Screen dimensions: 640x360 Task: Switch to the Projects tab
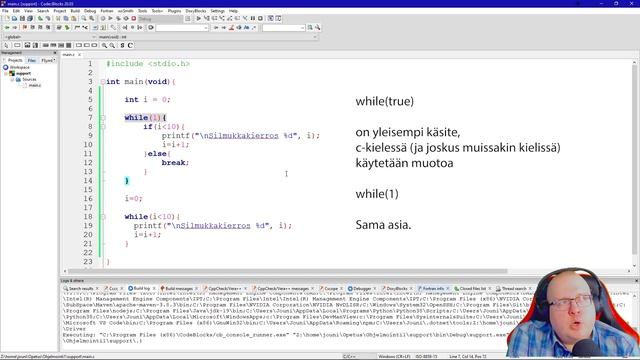(15, 60)
